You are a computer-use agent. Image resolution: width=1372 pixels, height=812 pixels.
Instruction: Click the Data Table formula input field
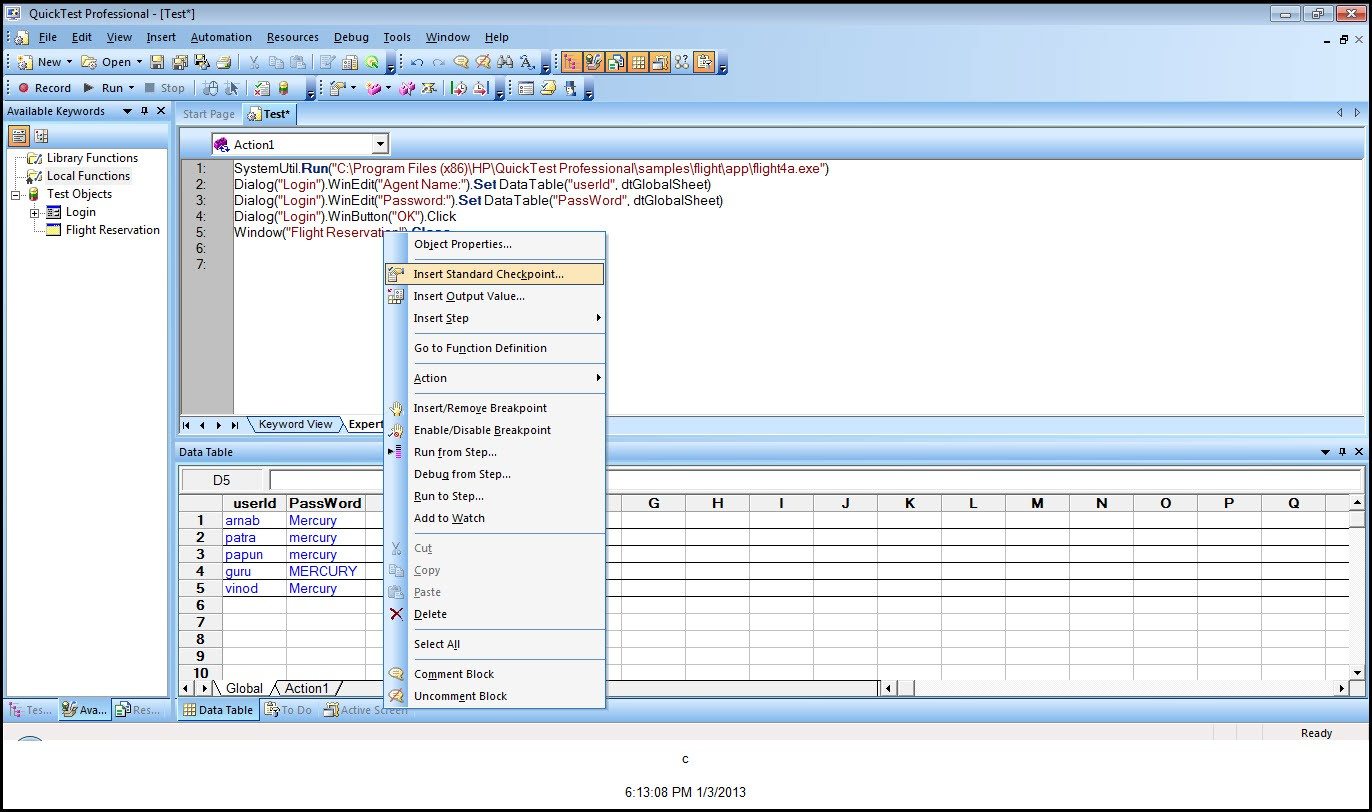815,480
